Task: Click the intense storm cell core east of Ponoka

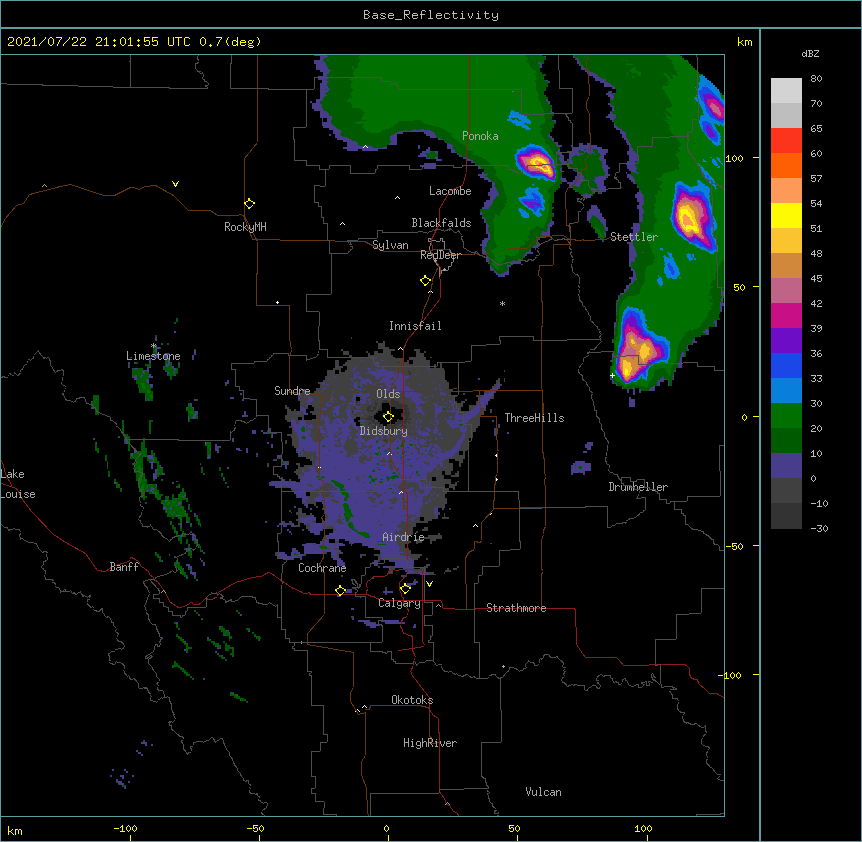Action: 537,163
